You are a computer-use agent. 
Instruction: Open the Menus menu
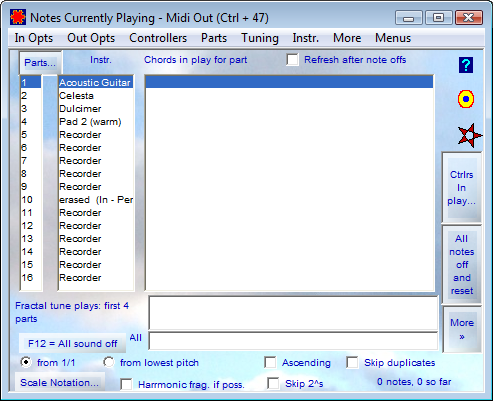pyautogui.click(x=393, y=38)
